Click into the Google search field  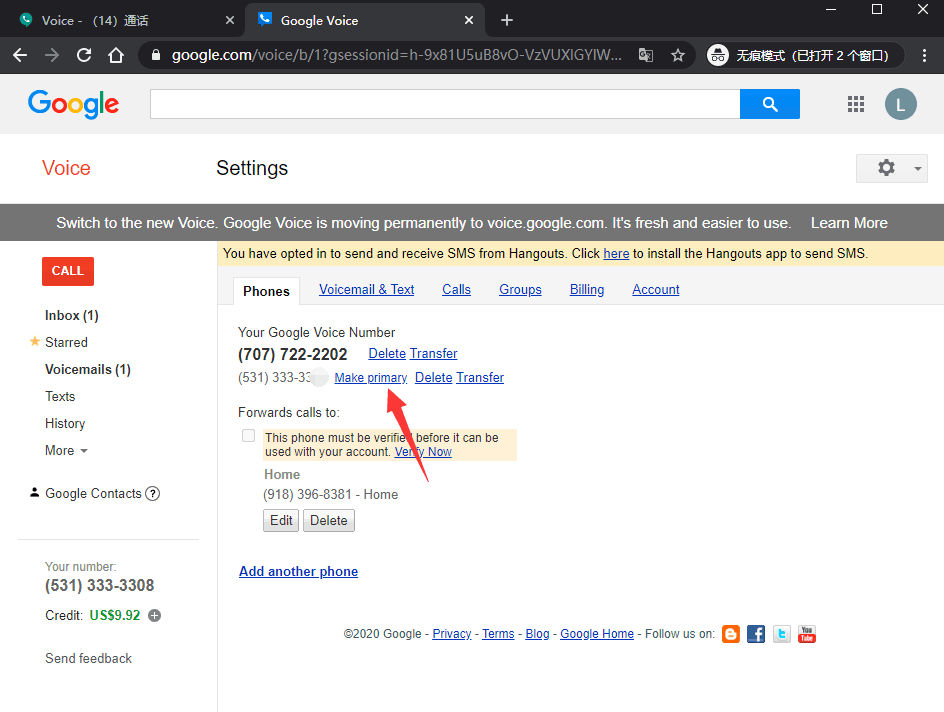tap(444, 104)
